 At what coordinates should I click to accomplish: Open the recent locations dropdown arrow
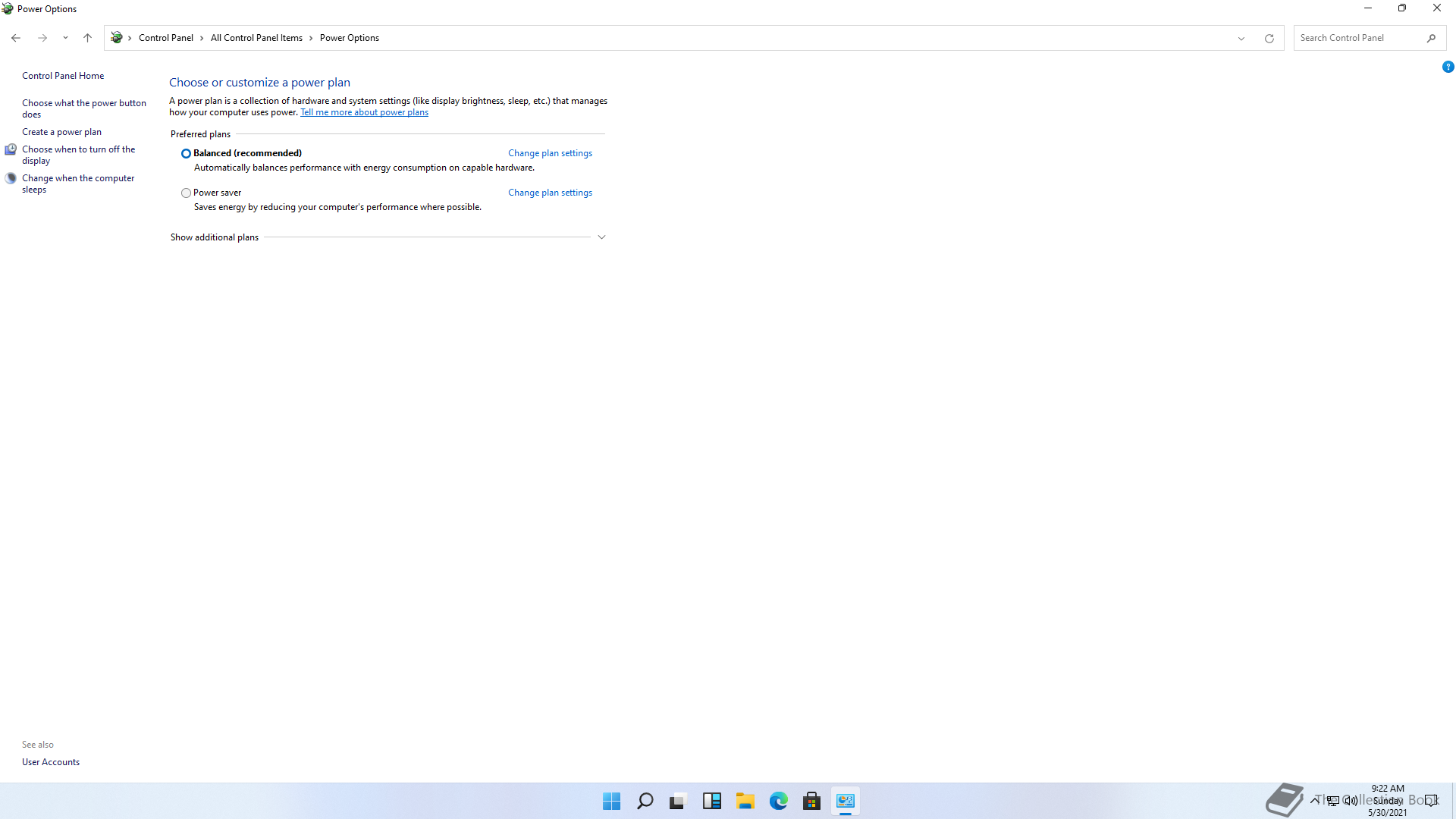point(65,38)
